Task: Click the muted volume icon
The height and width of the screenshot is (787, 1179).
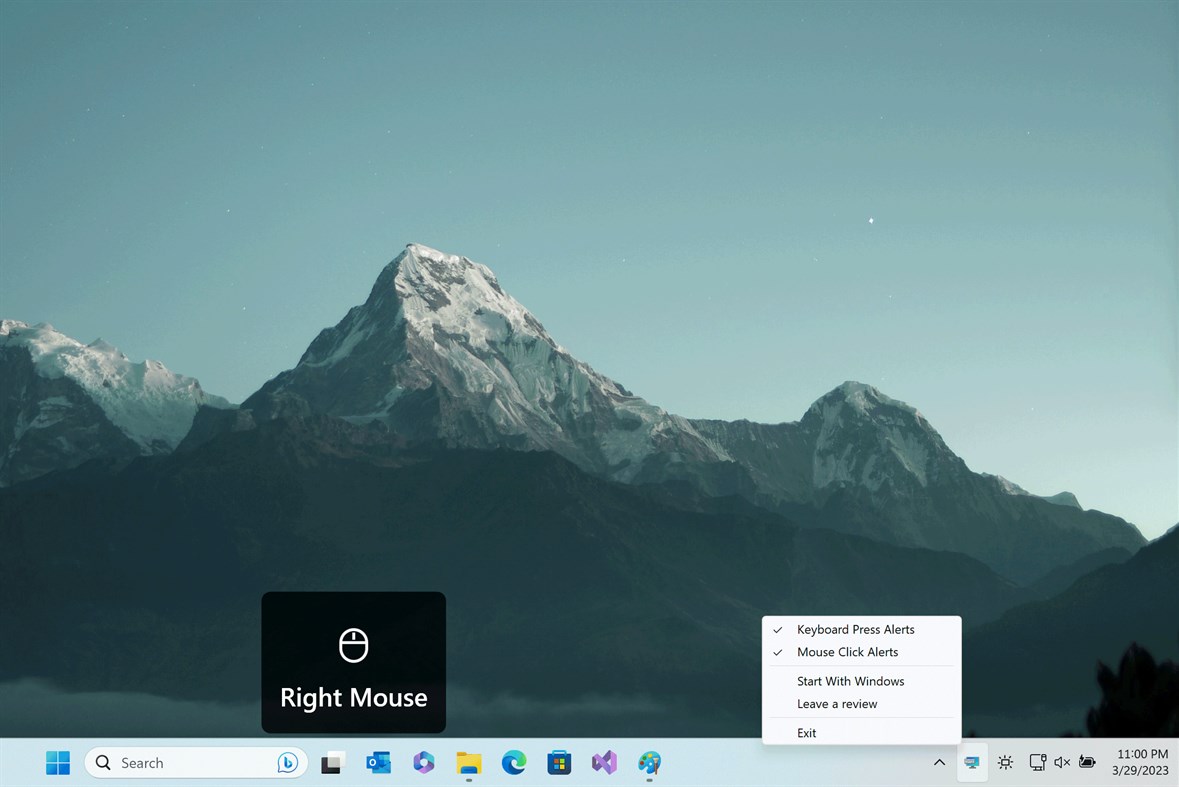Action: point(1062,762)
